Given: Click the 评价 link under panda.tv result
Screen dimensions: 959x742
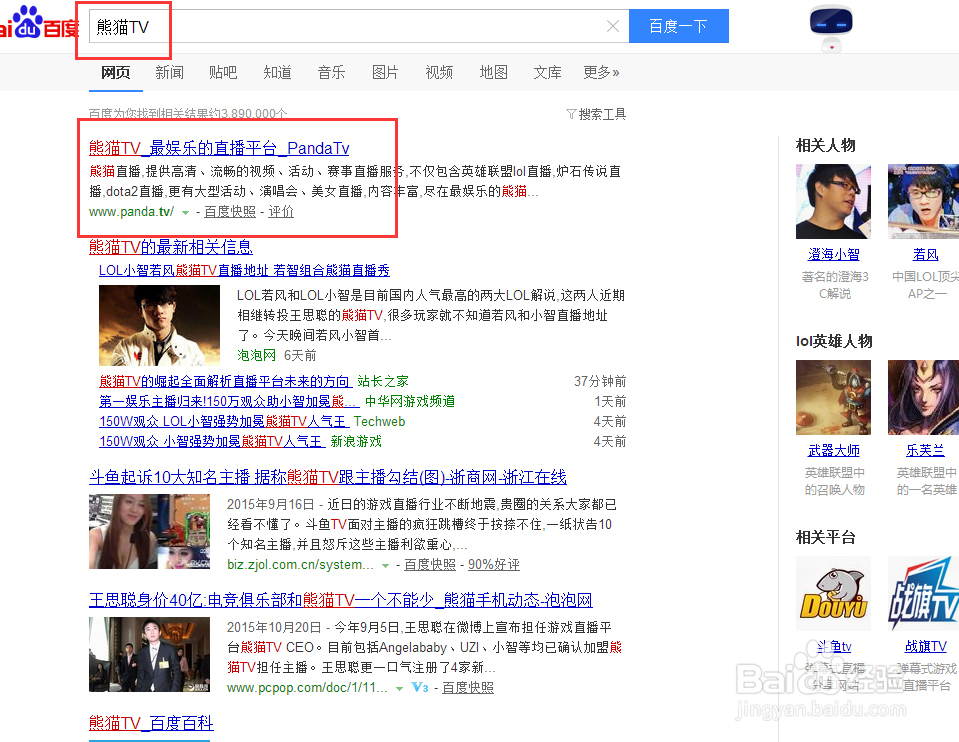Looking at the screenshot, I should point(281,212).
